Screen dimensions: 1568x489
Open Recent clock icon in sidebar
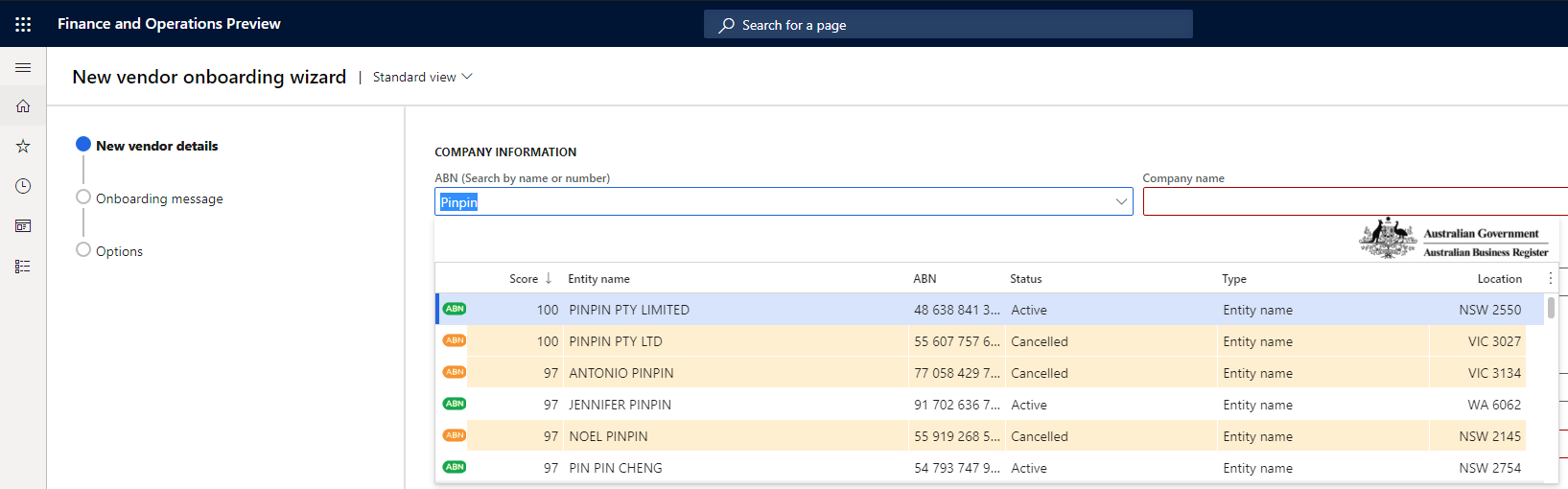click(23, 186)
